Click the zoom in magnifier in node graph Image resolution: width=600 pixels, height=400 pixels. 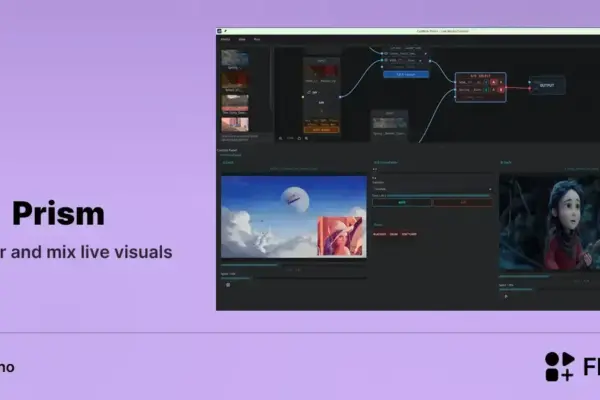tap(307, 138)
